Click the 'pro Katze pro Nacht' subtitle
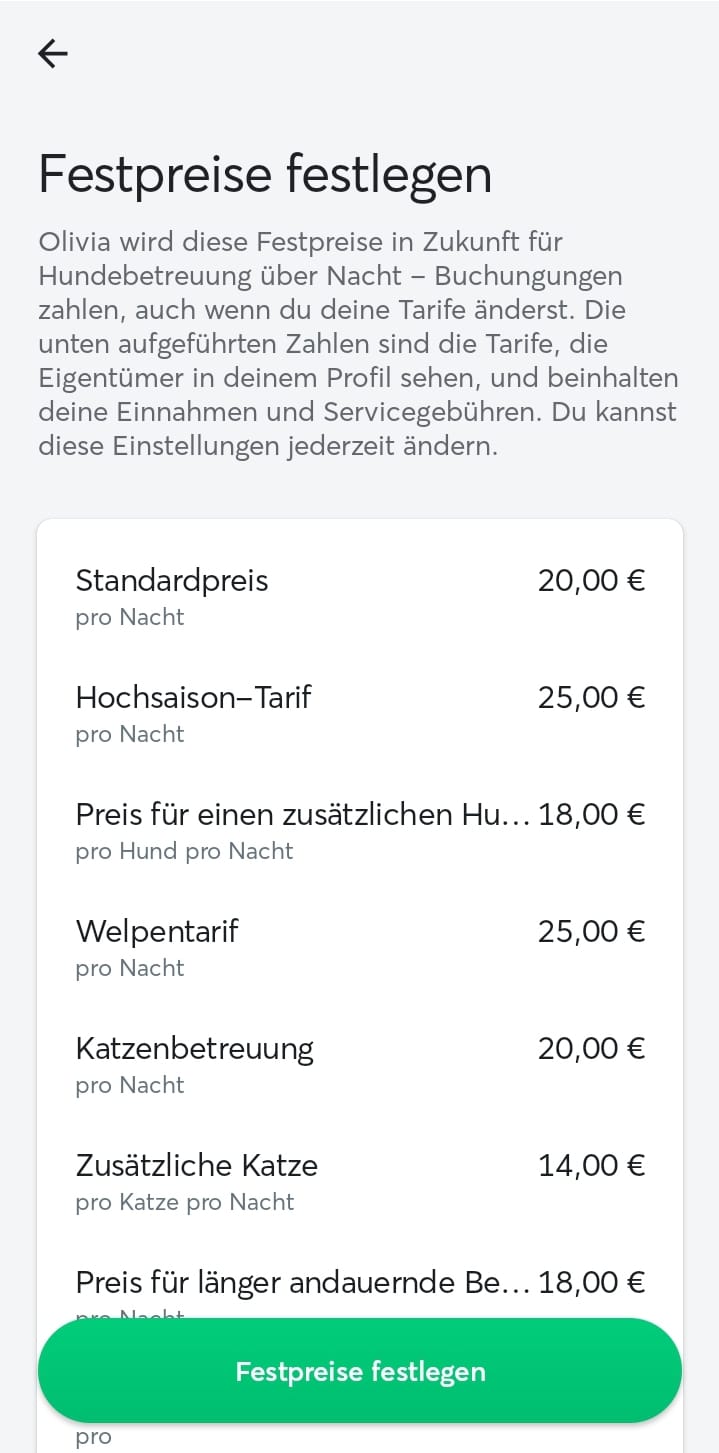The height and width of the screenshot is (1453, 719). (184, 1202)
